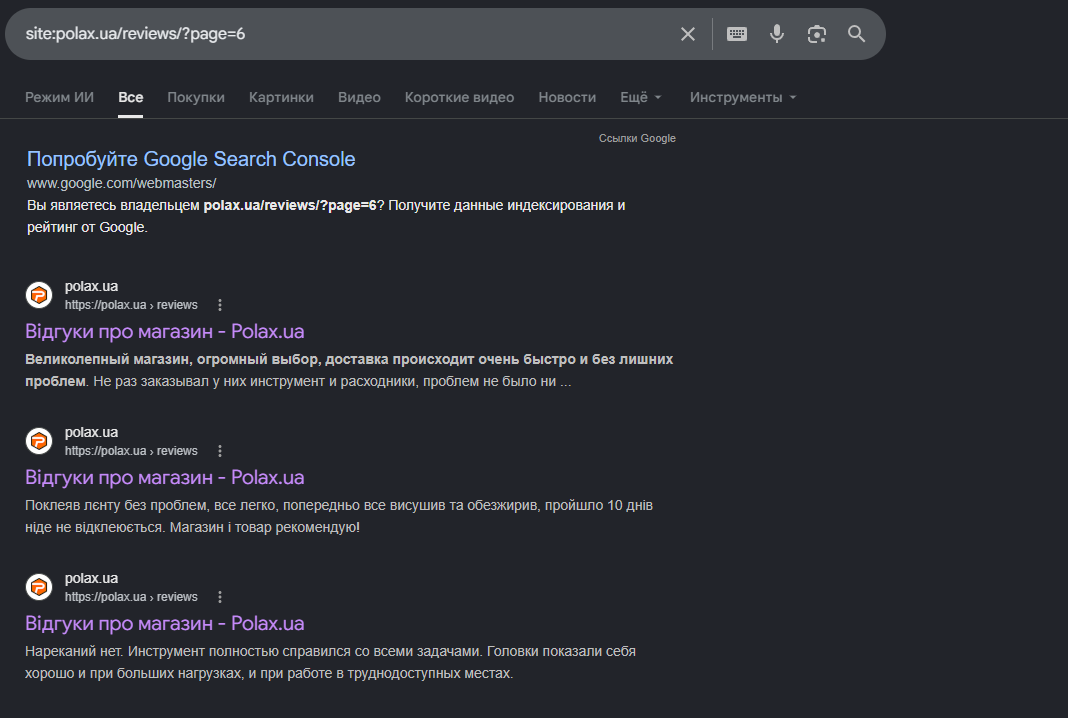Clear the search query with the X icon

point(688,34)
